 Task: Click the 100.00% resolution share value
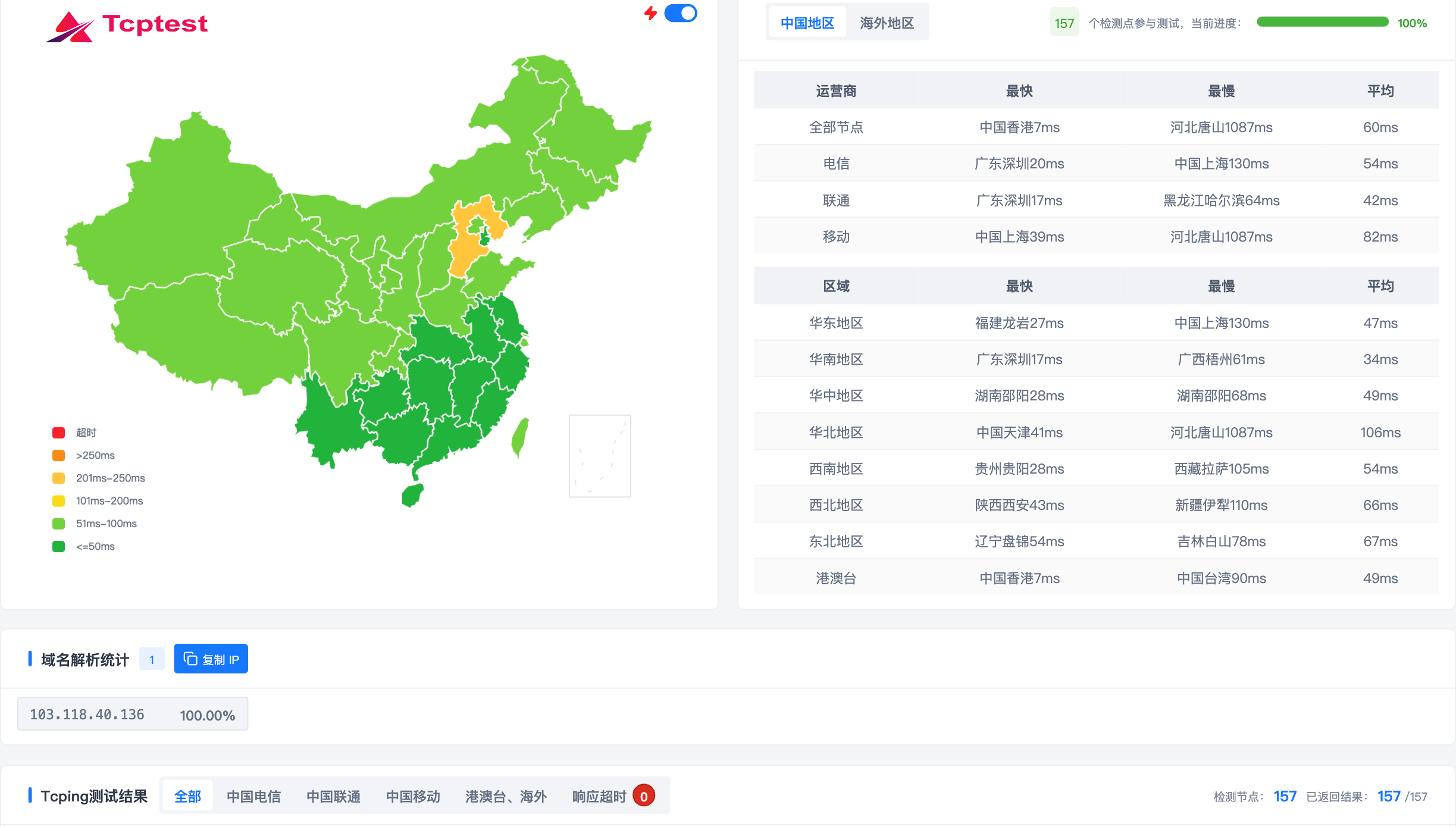pos(207,715)
